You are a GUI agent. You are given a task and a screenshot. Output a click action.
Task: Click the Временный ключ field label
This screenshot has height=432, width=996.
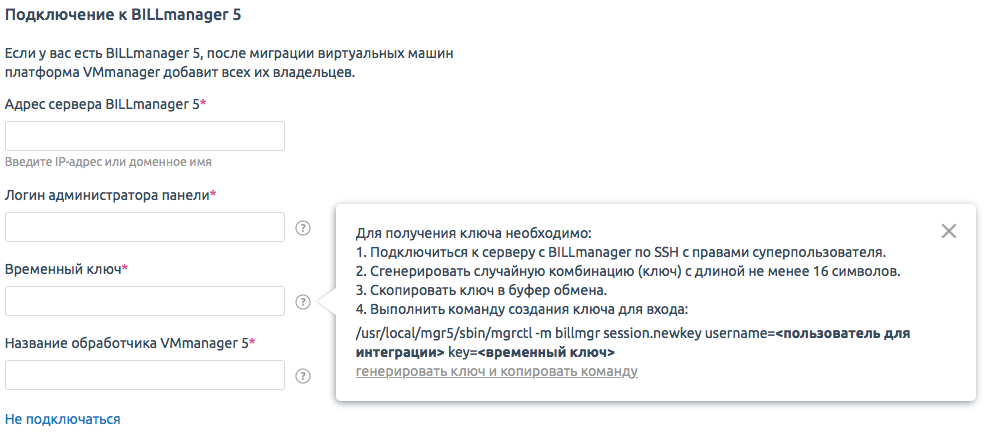(66, 269)
